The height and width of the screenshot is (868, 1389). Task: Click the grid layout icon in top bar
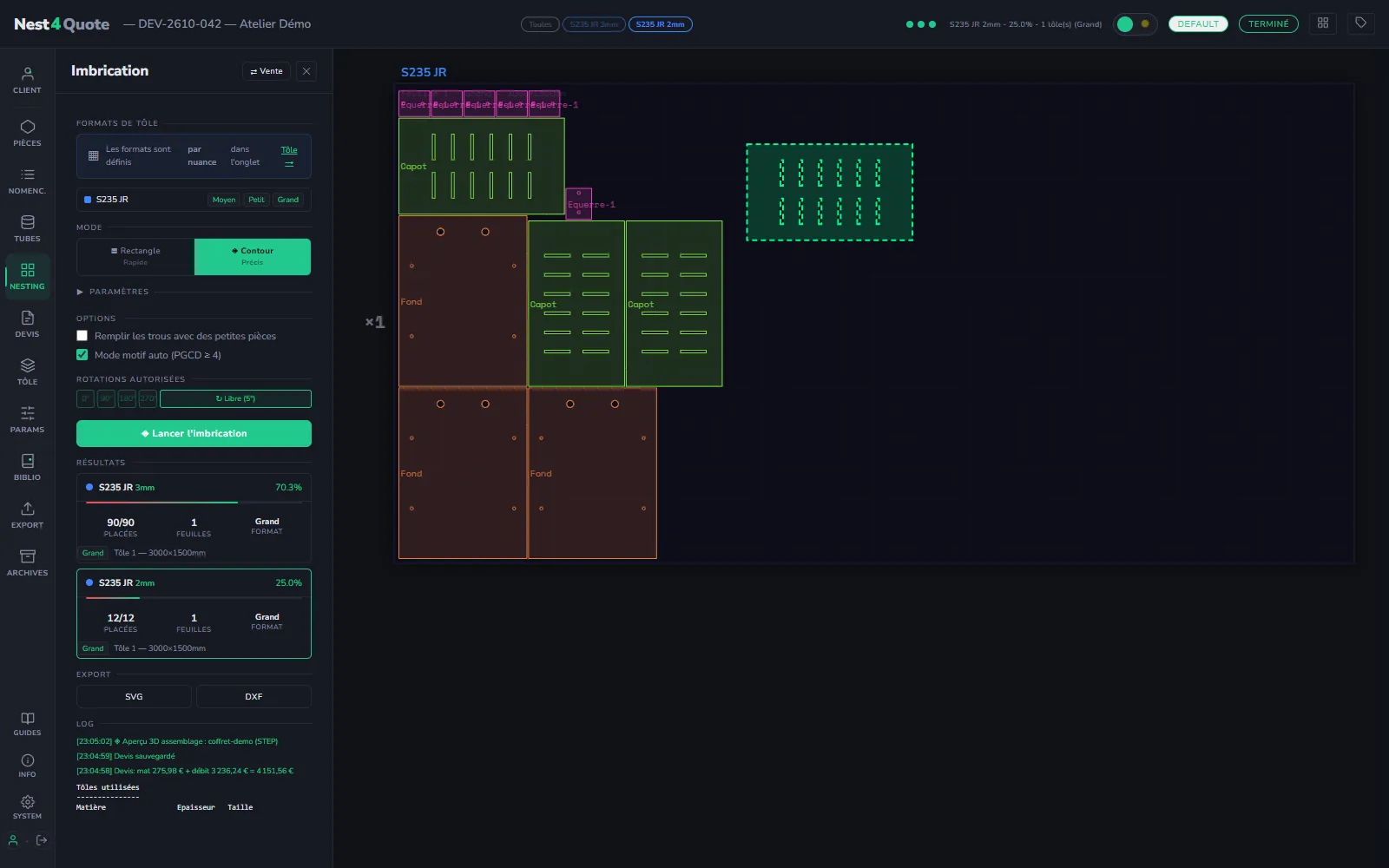(1323, 23)
